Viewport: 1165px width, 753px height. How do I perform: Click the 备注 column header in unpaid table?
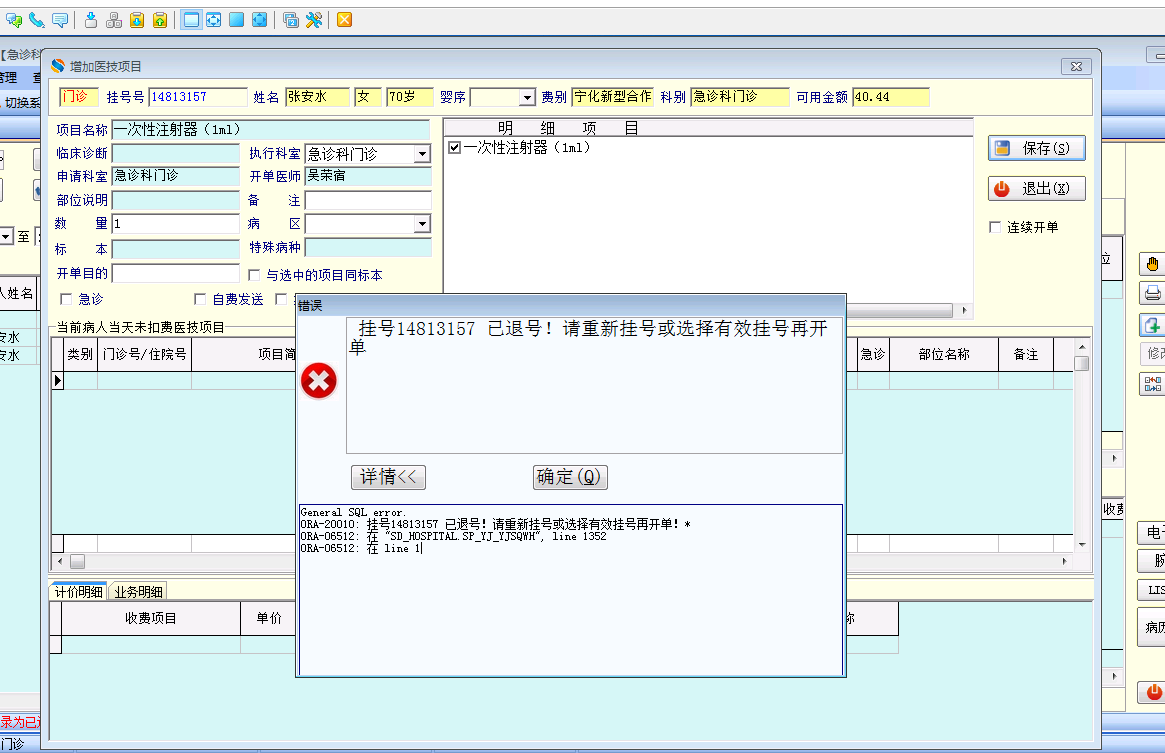[x=1026, y=355]
